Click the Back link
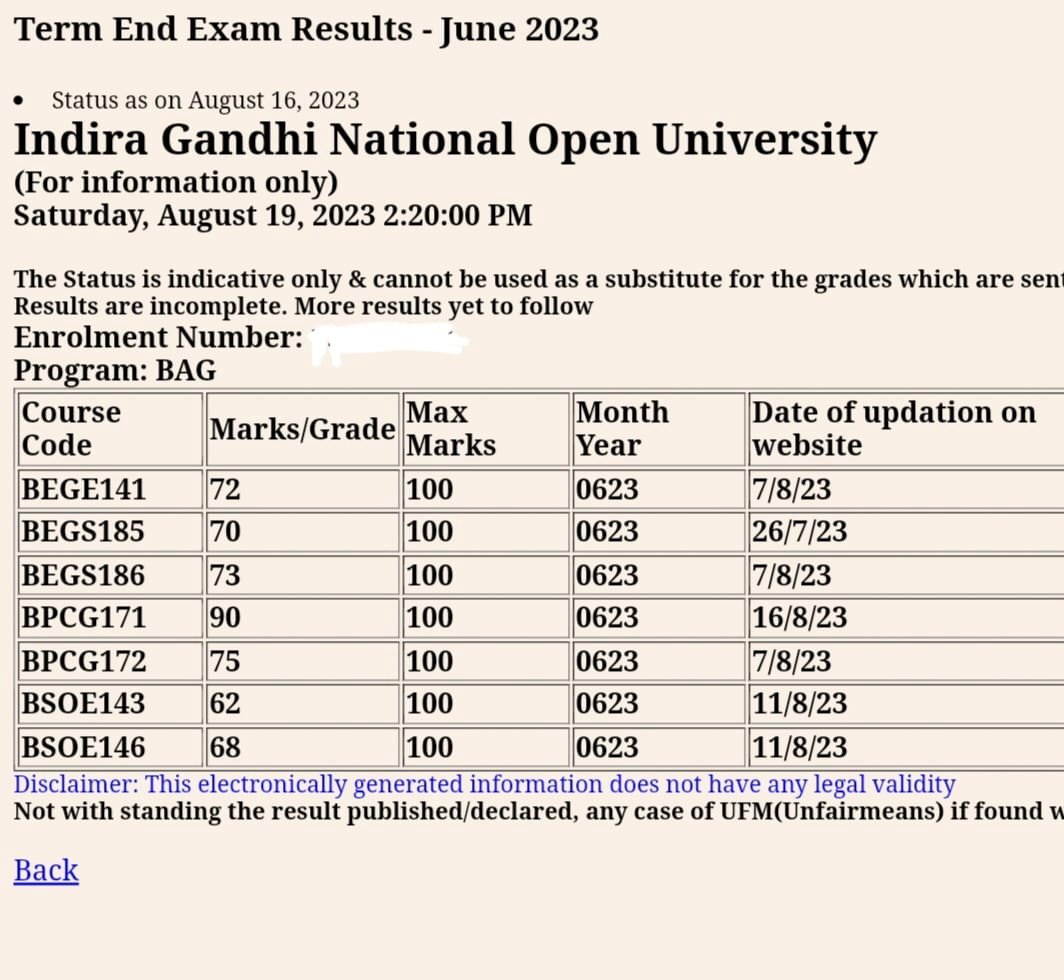1064x980 pixels. (46, 870)
